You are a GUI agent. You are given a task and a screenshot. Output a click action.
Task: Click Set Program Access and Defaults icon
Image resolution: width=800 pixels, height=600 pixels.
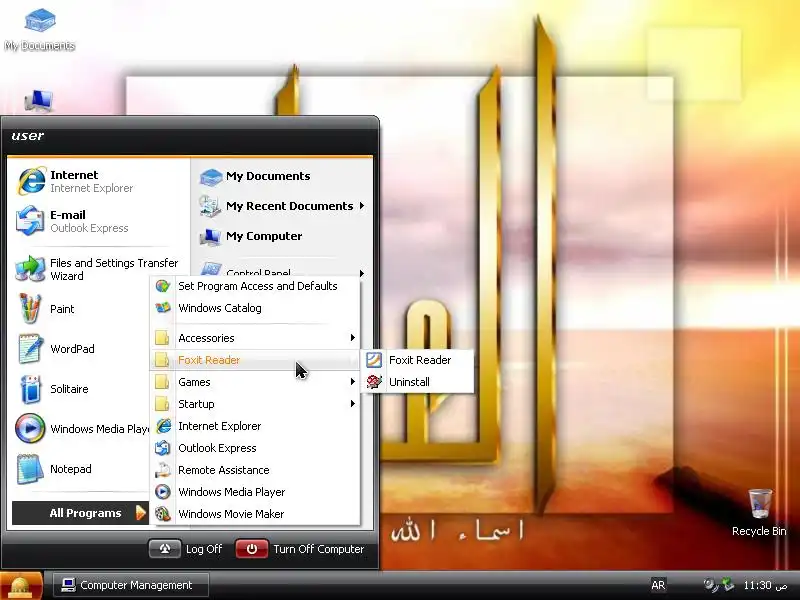pyautogui.click(x=163, y=286)
